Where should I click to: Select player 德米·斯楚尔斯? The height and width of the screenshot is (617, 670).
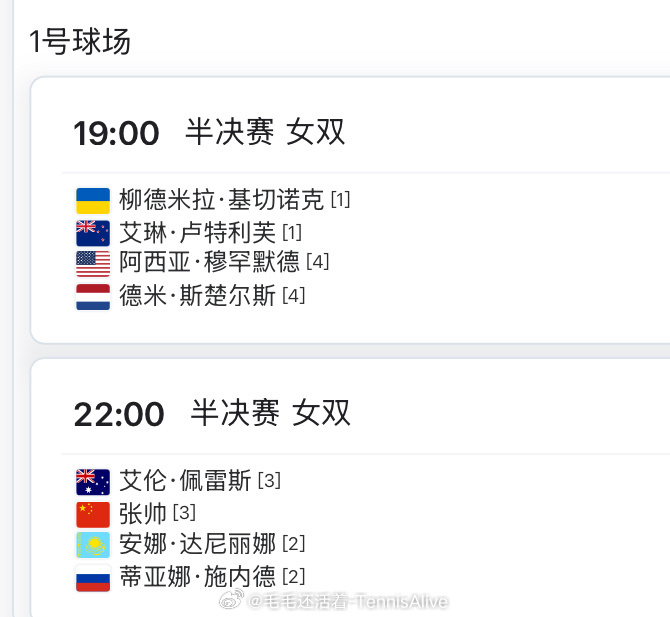pyautogui.click(x=197, y=295)
